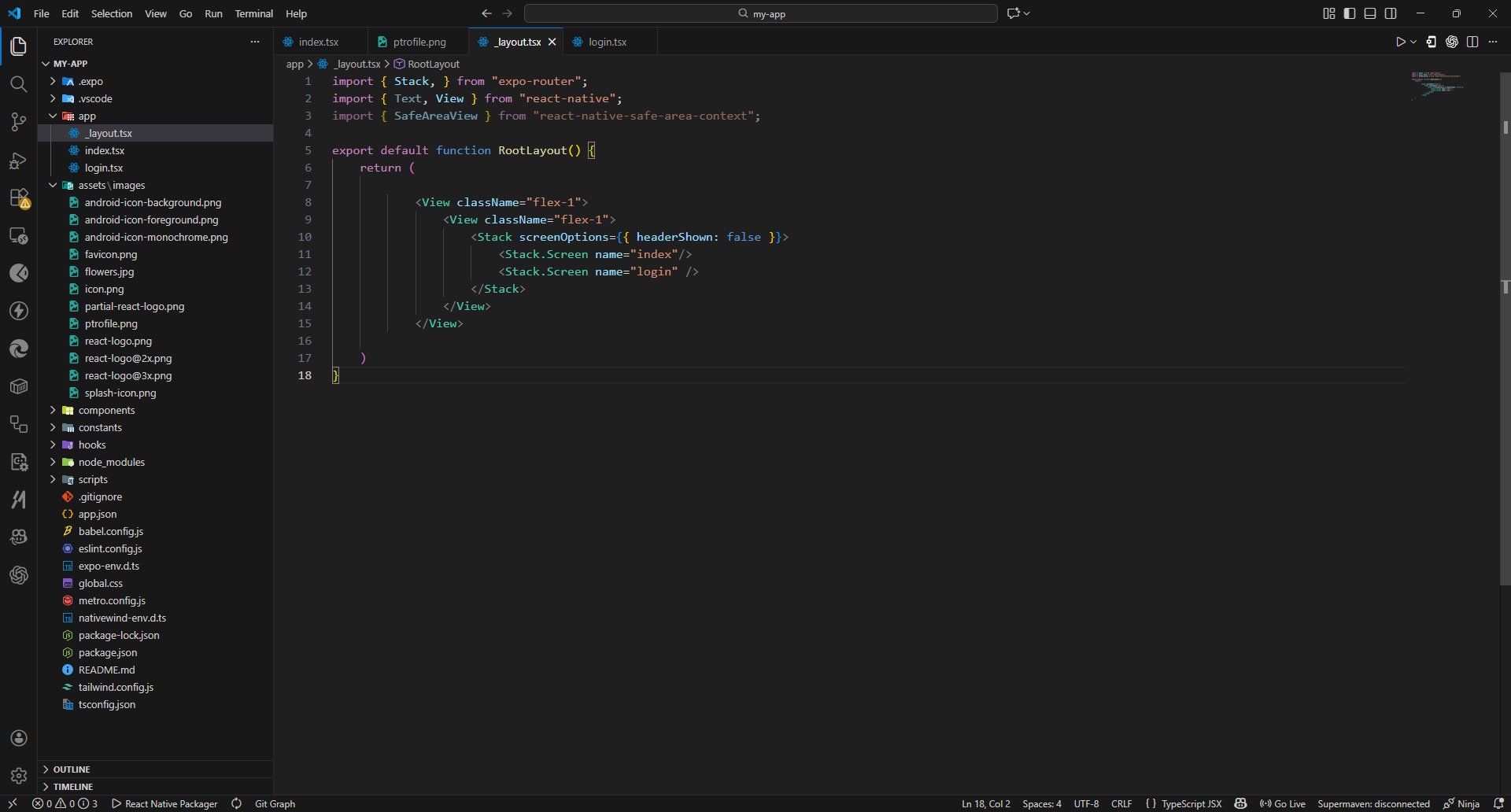
Task: Open the Source Control view
Action: tap(19, 122)
